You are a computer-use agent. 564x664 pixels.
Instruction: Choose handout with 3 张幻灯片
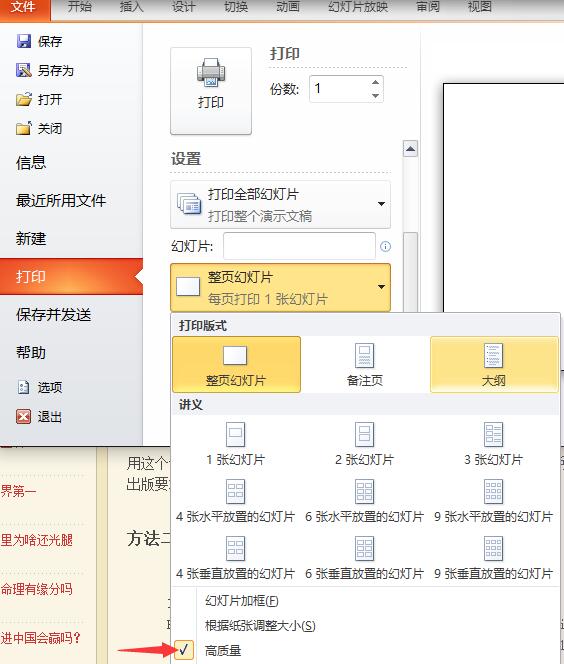[494, 444]
